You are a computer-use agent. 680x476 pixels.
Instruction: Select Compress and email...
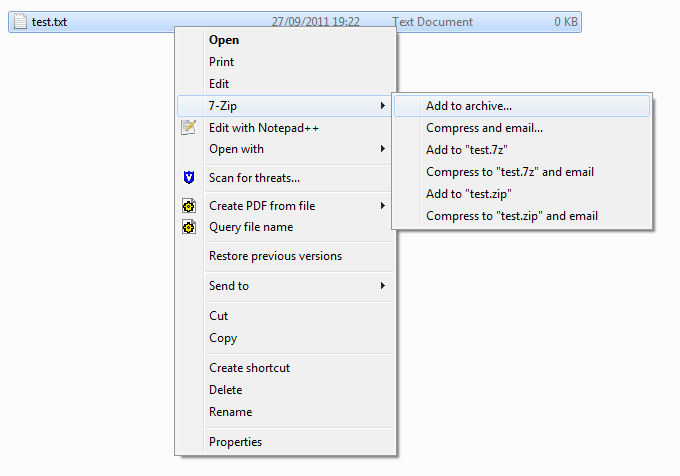522,128
